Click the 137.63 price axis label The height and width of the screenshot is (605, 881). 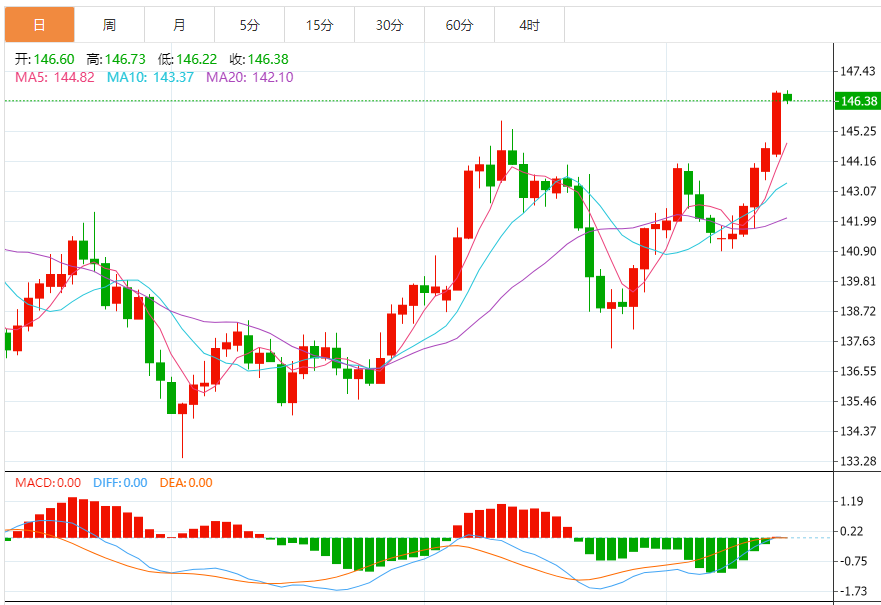(x=858, y=342)
